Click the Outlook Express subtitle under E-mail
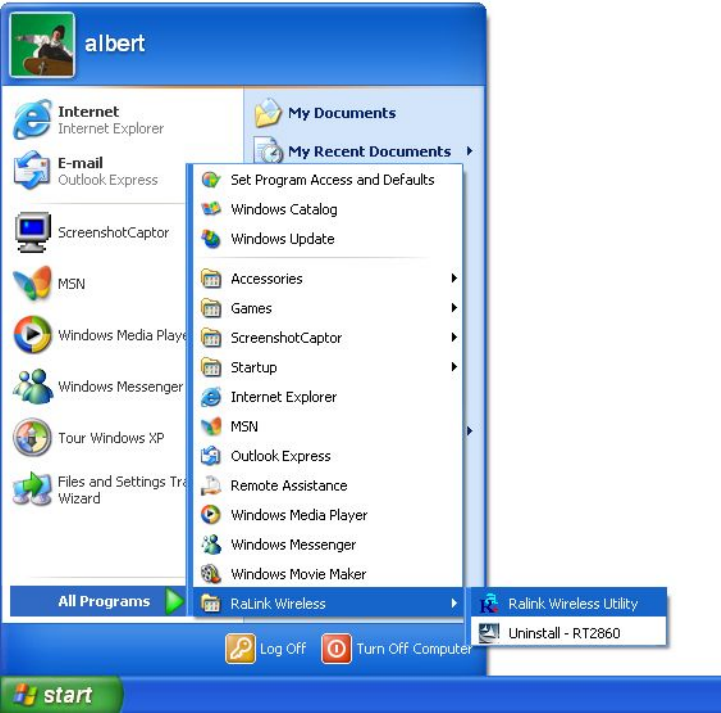 click(108, 180)
